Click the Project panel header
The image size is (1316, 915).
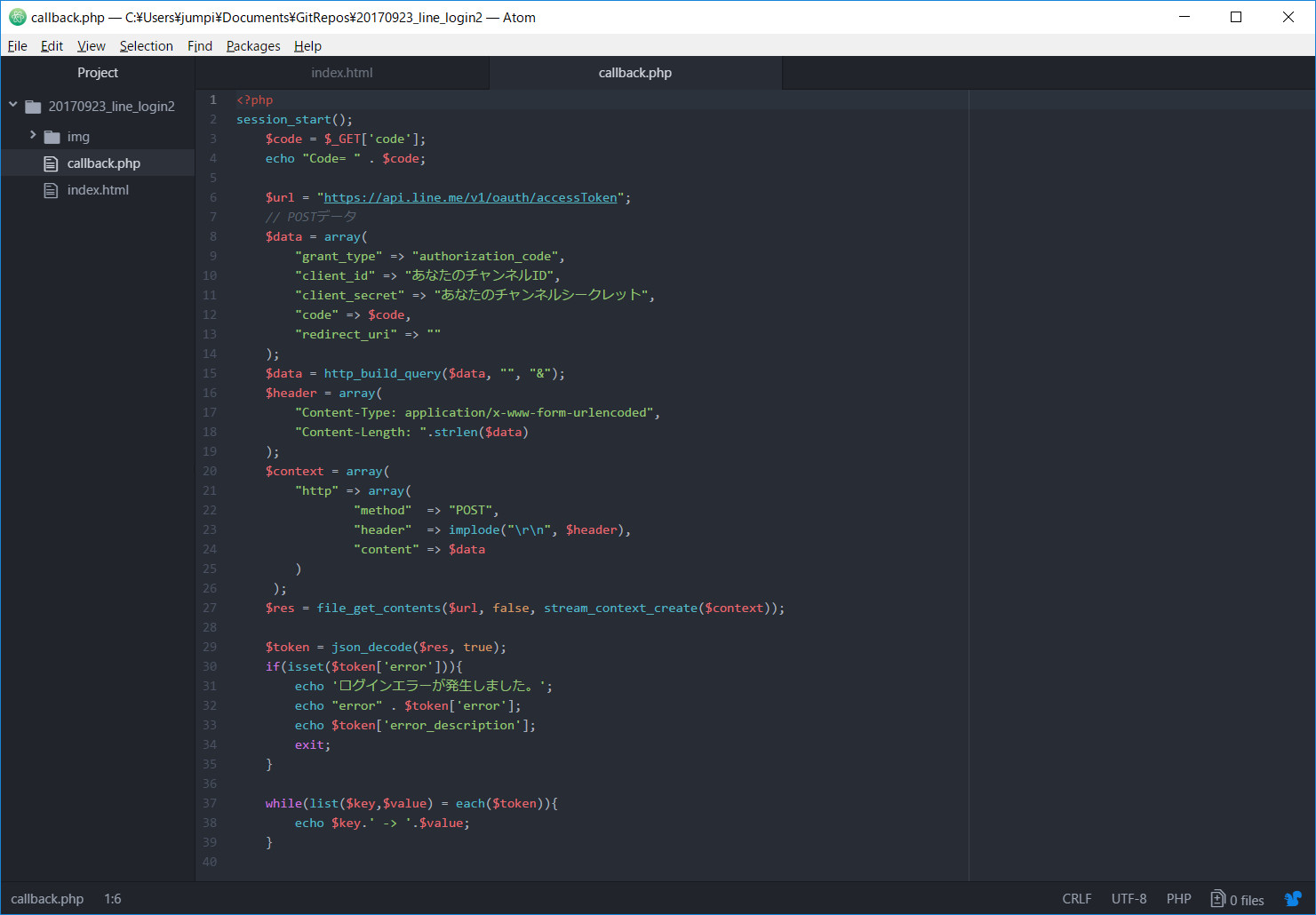tap(98, 73)
